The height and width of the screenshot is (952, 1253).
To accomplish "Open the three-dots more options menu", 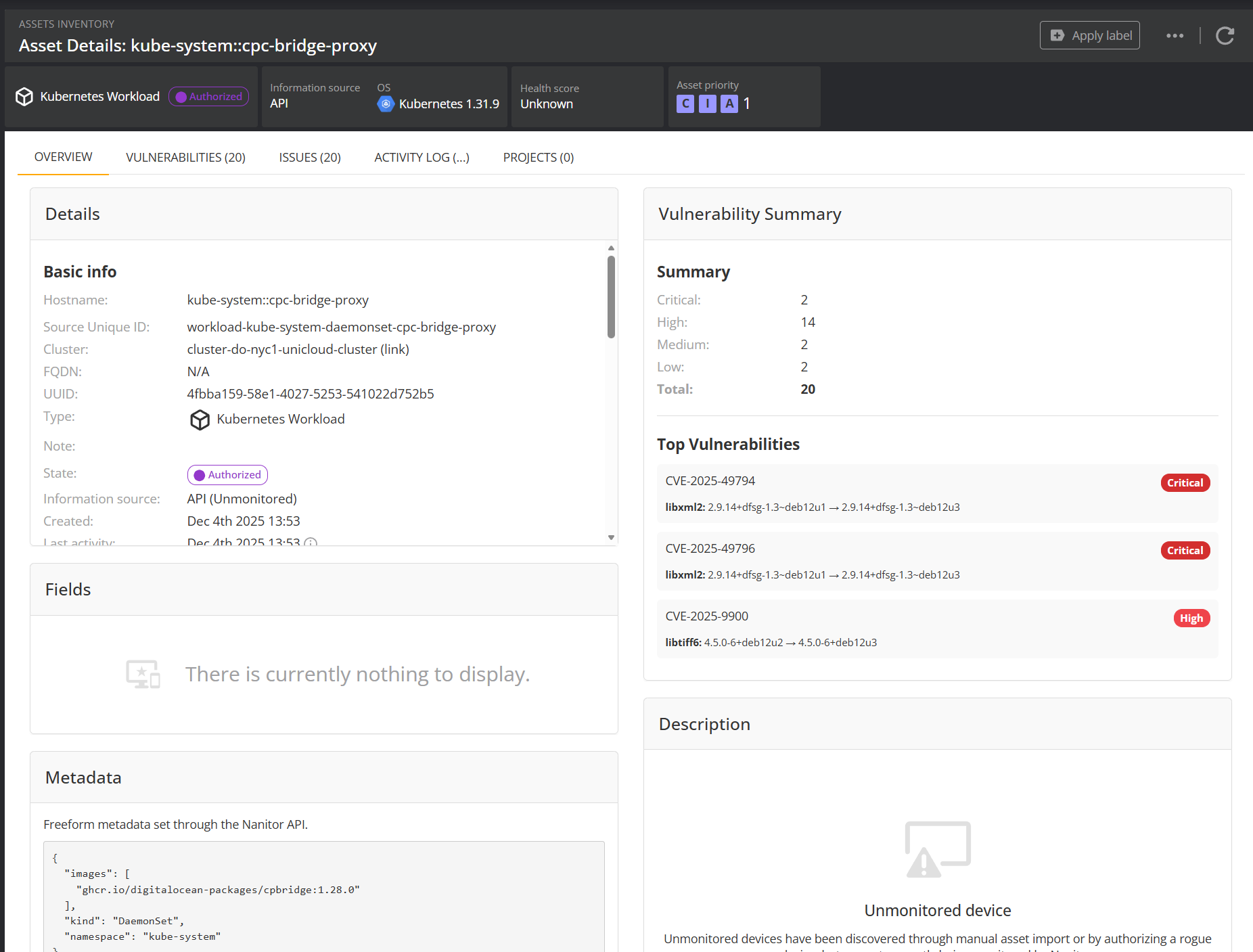I will coord(1175,36).
